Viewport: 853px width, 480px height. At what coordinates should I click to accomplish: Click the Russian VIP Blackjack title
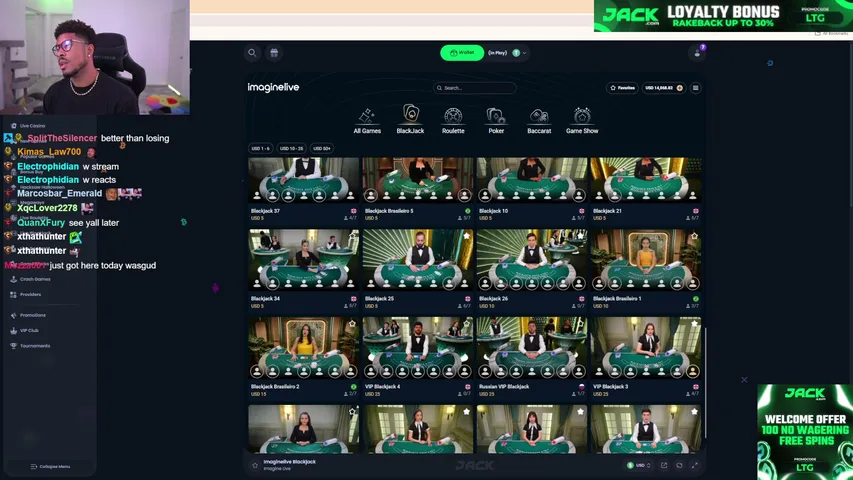(x=504, y=386)
